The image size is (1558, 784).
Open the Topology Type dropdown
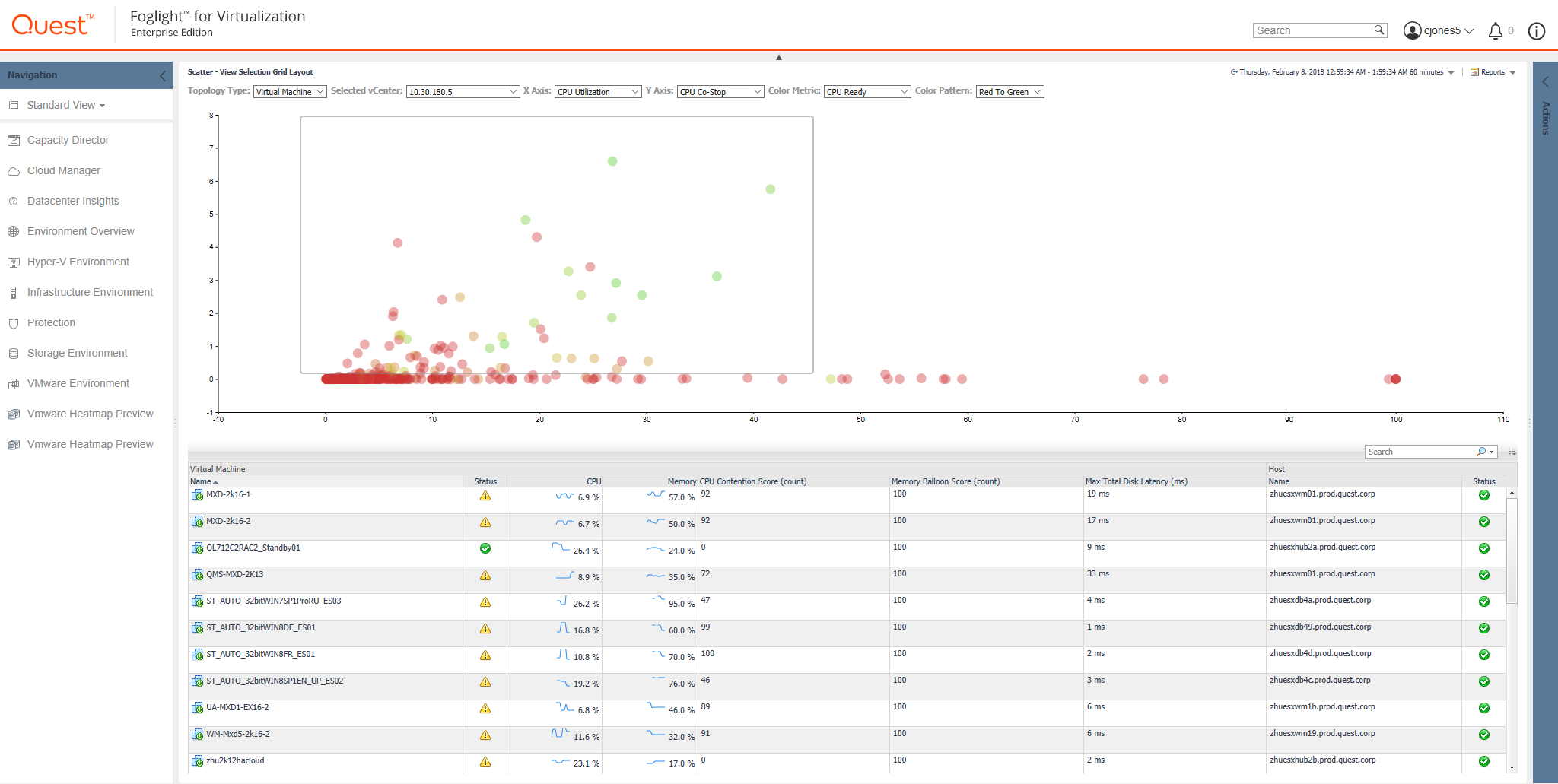click(x=289, y=92)
